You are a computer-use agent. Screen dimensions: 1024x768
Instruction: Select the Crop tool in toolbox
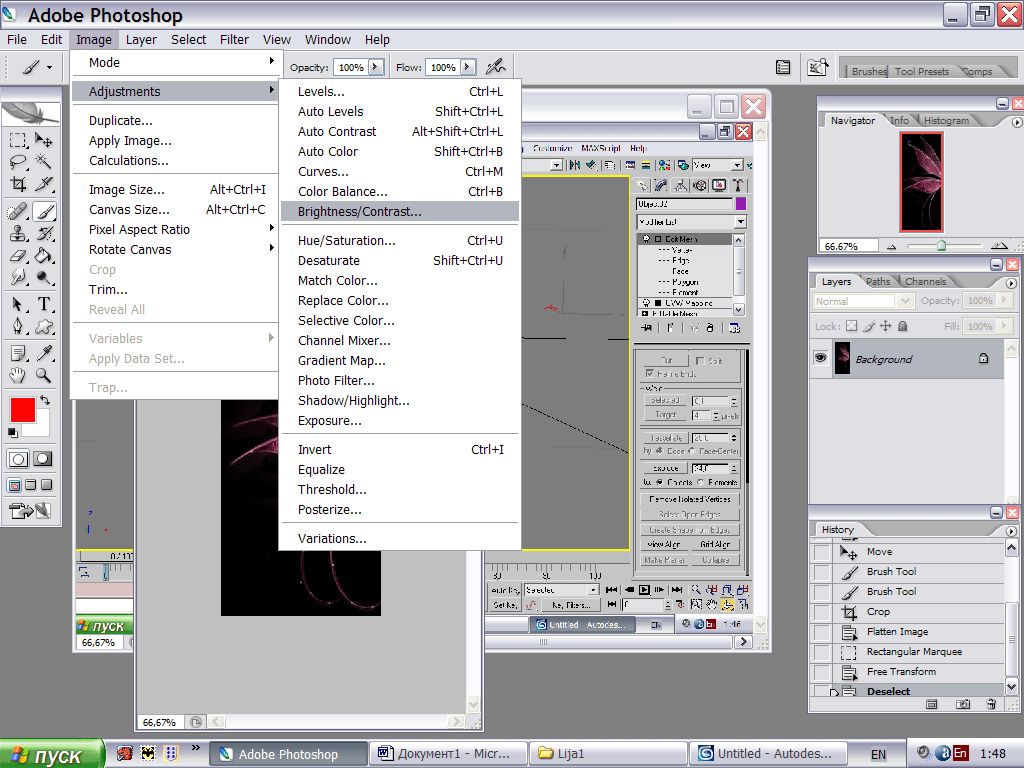click(18, 184)
